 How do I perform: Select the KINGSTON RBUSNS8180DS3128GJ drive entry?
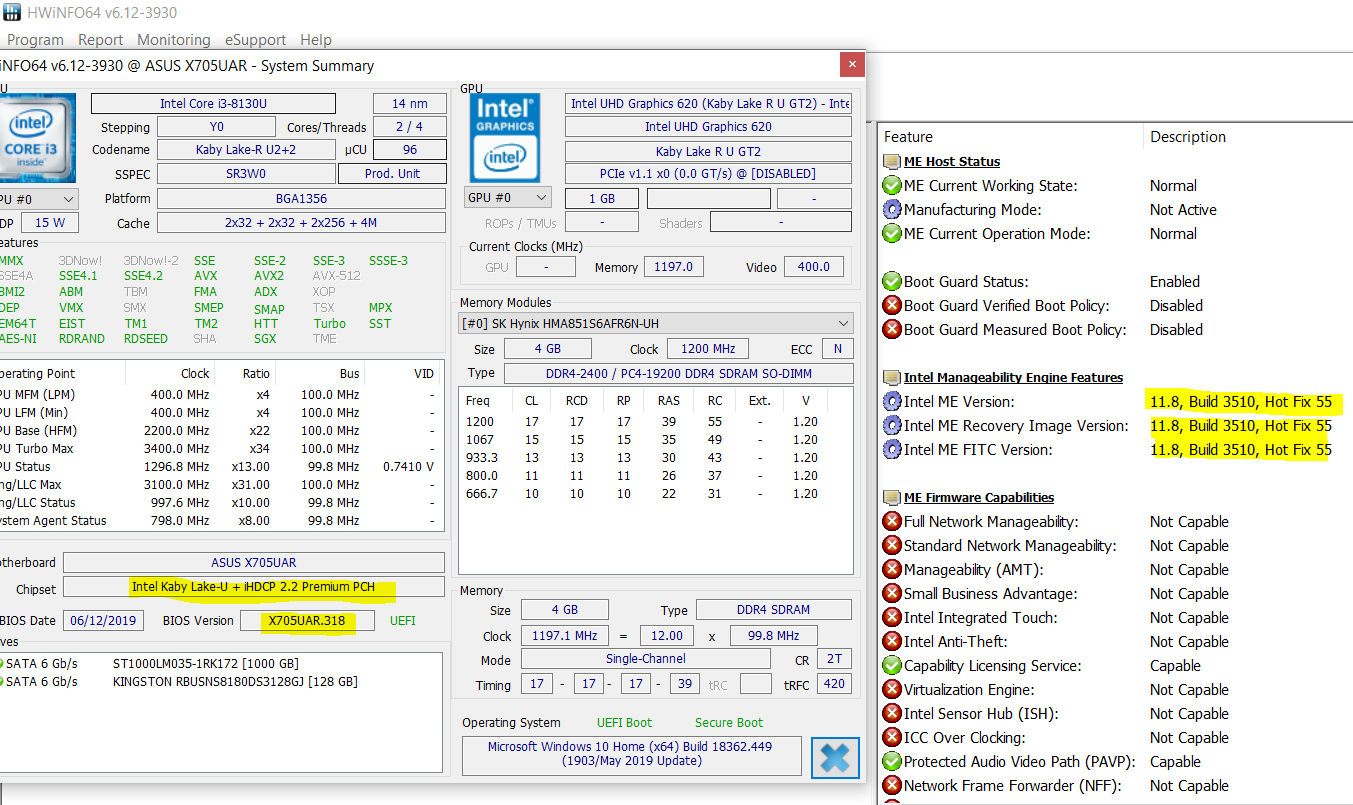235,682
